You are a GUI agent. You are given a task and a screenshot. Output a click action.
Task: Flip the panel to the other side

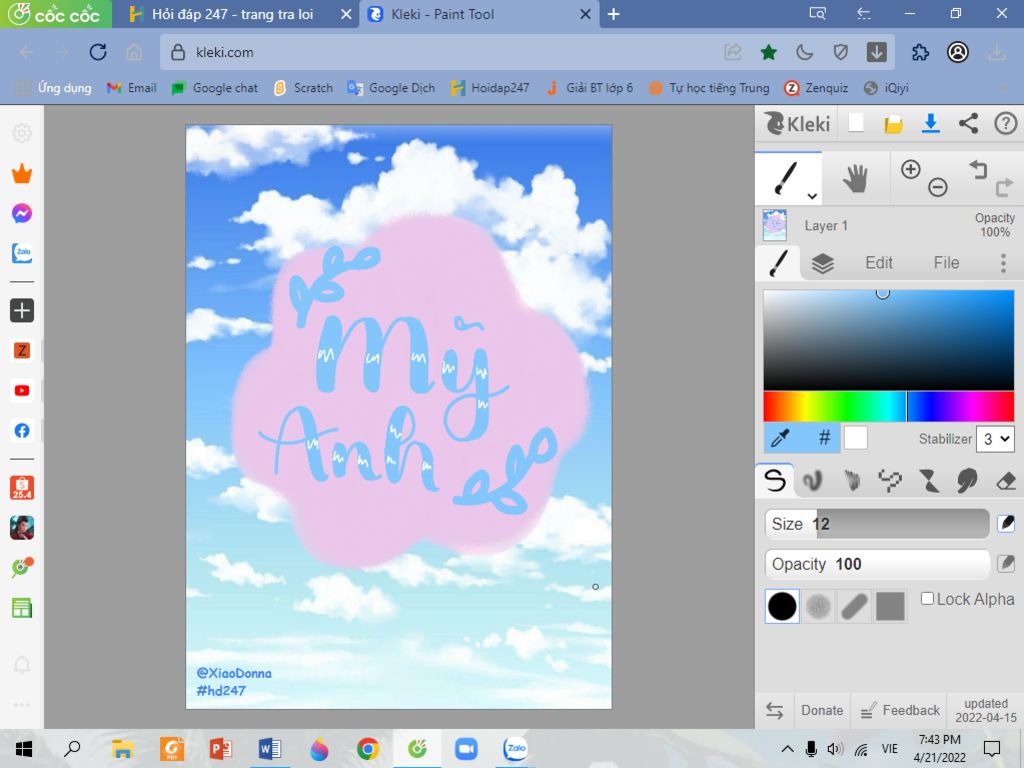(x=775, y=711)
